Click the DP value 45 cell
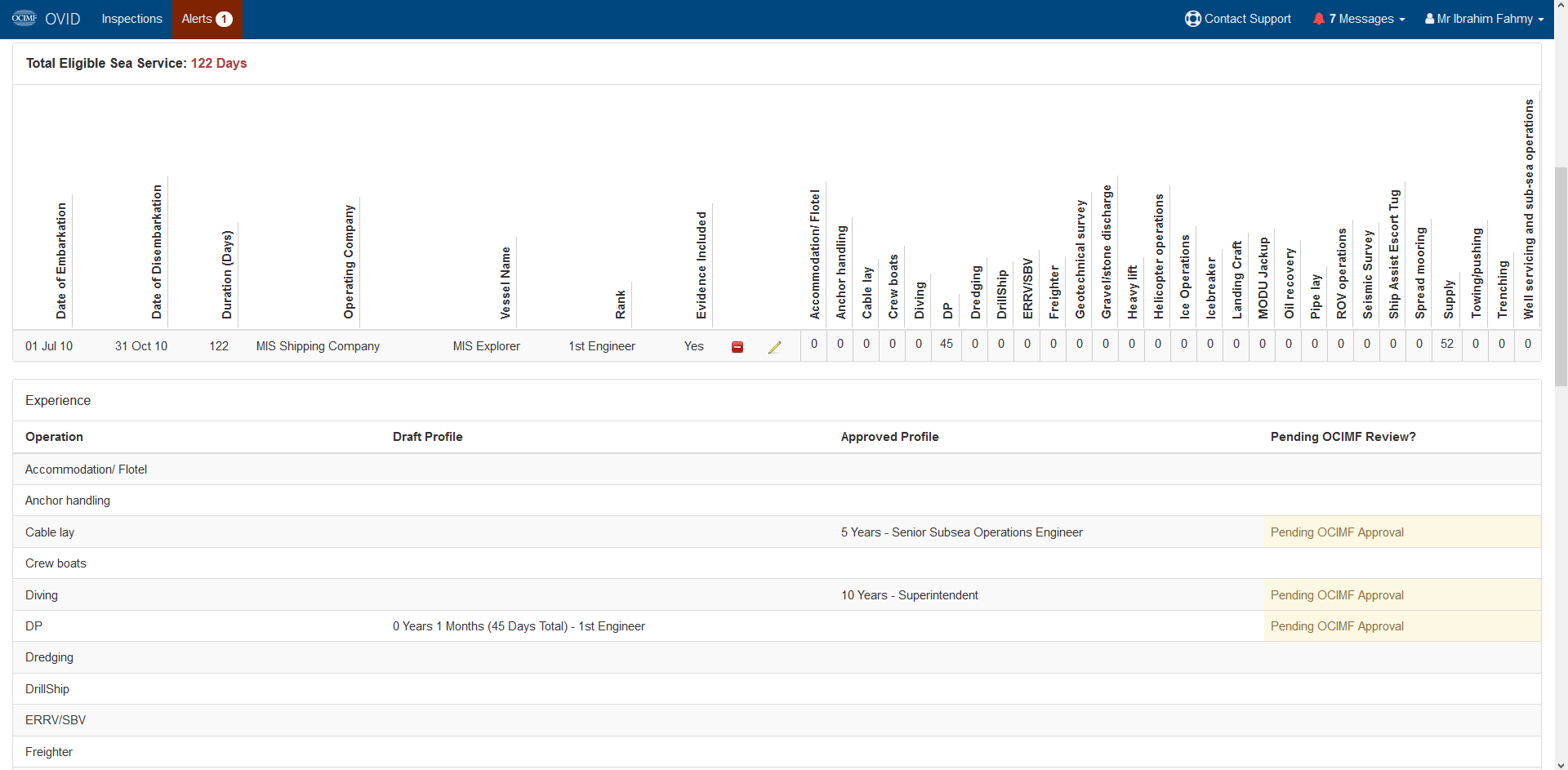The image size is (1568, 770). (x=947, y=344)
